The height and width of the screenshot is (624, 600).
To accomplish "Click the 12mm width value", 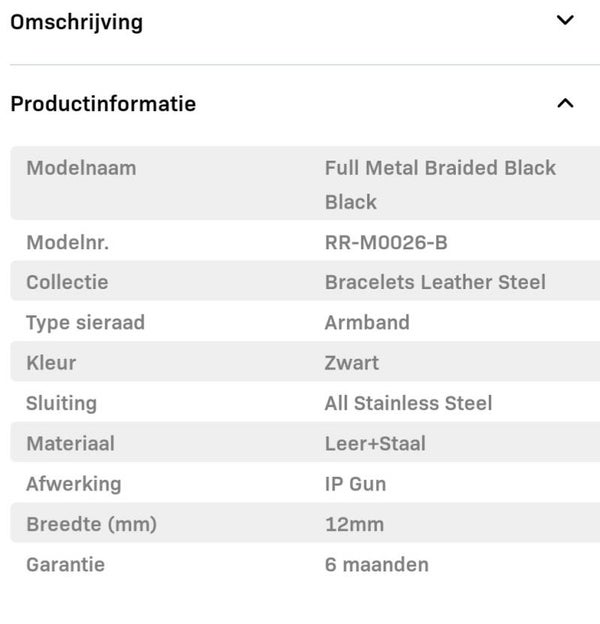I will [x=354, y=524].
